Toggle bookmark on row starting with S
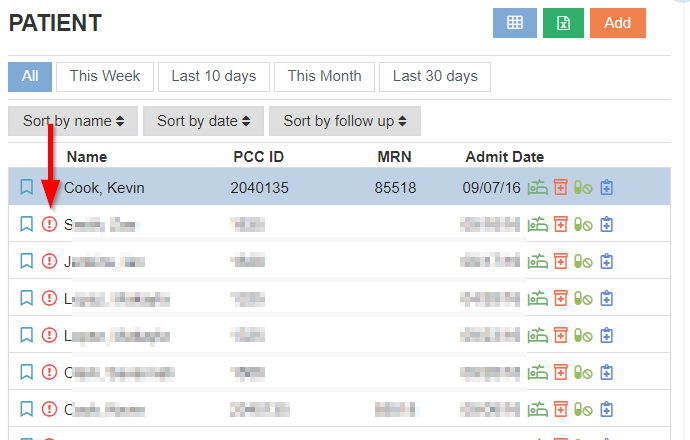Viewport: 690px width, 440px height. point(26,224)
